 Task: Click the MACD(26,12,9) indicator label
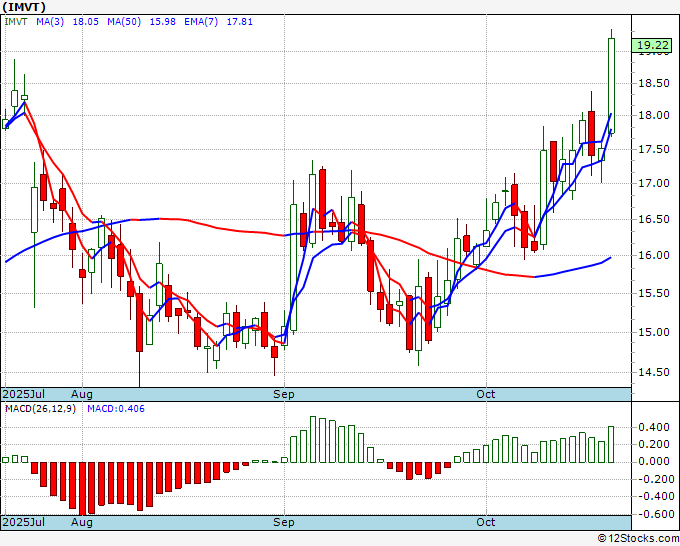[40, 409]
